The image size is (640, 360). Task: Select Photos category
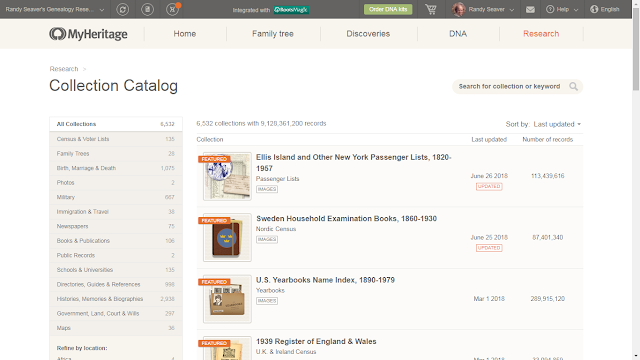(x=116, y=183)
